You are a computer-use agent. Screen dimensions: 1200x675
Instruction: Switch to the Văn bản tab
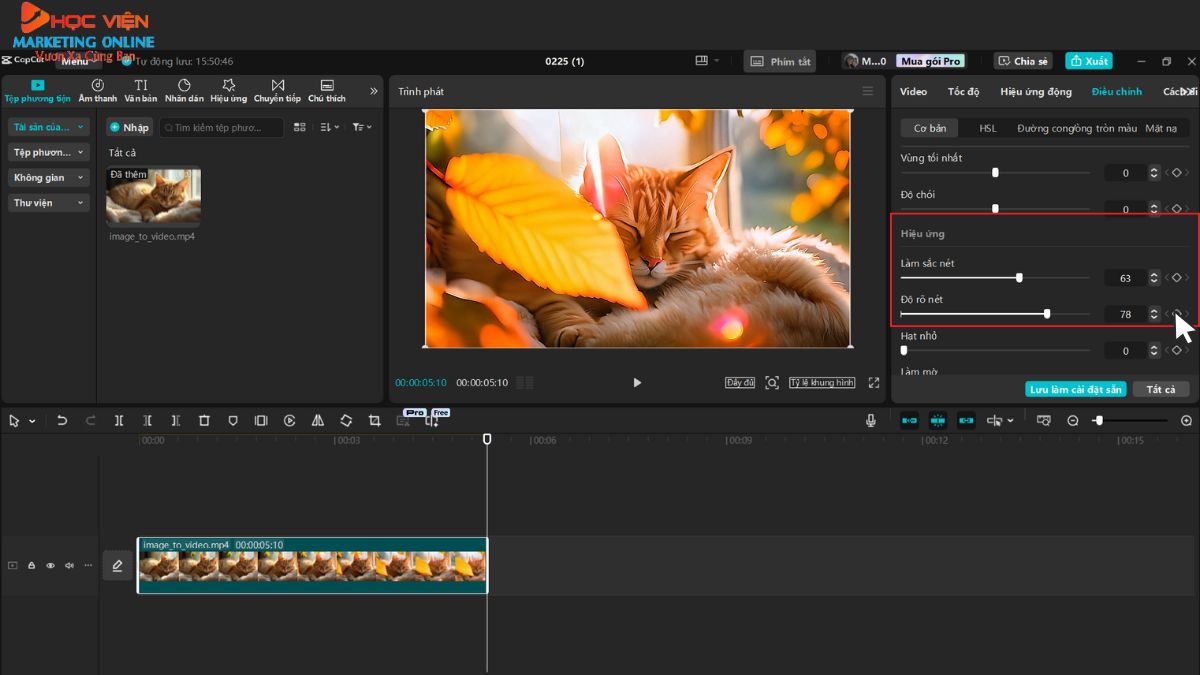[141, 91]
